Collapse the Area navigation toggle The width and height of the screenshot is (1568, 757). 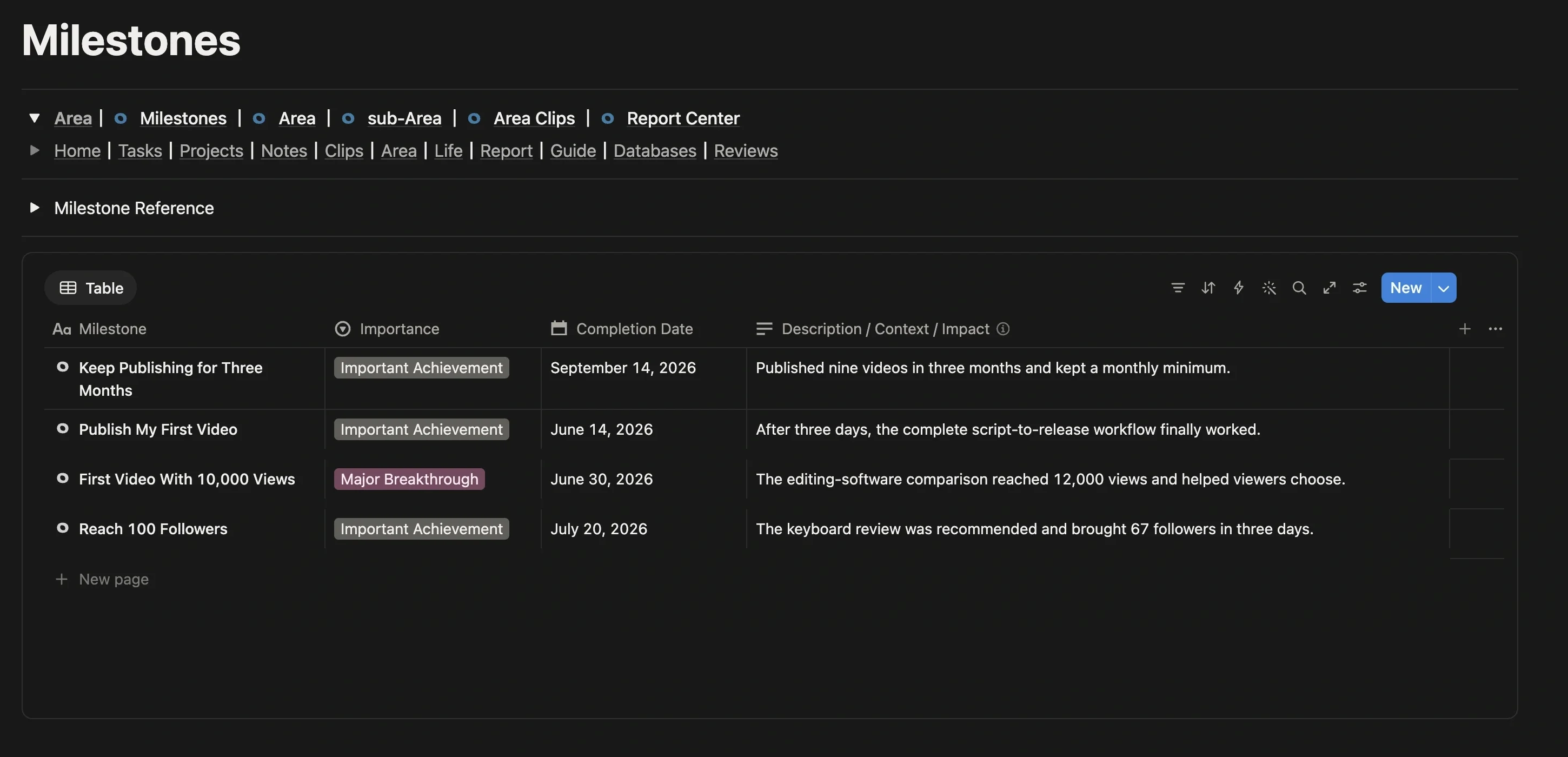35,118
